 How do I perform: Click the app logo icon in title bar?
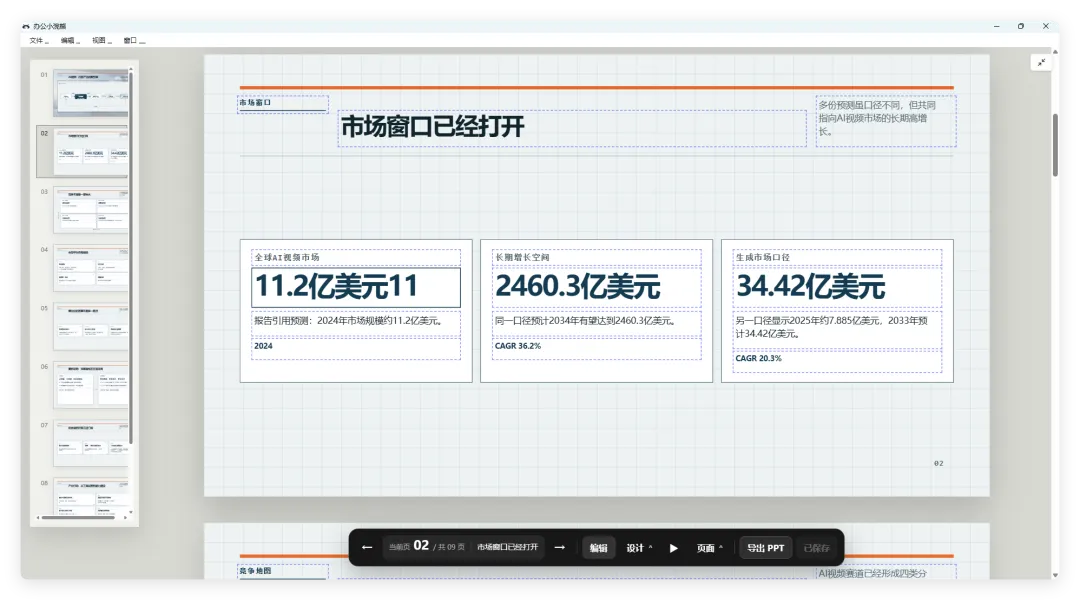[26, 26]
